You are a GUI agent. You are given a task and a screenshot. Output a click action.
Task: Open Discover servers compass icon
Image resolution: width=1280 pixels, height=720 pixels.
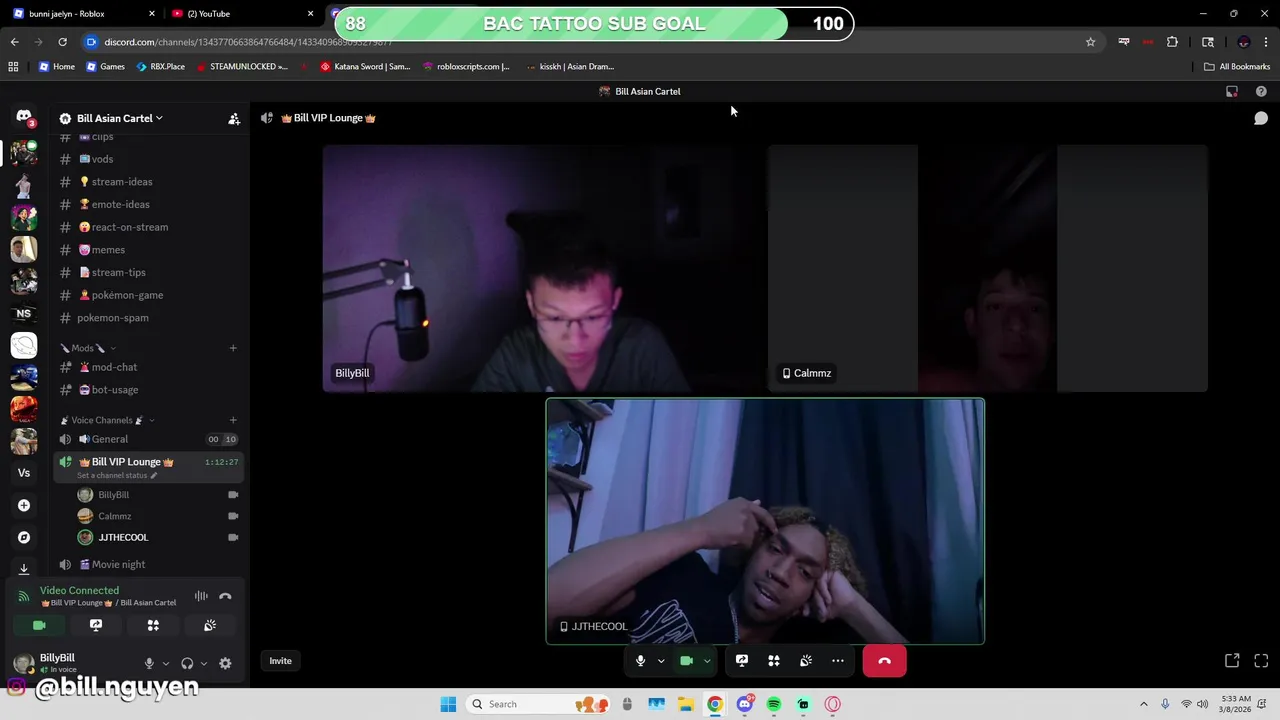pos(24,537)
